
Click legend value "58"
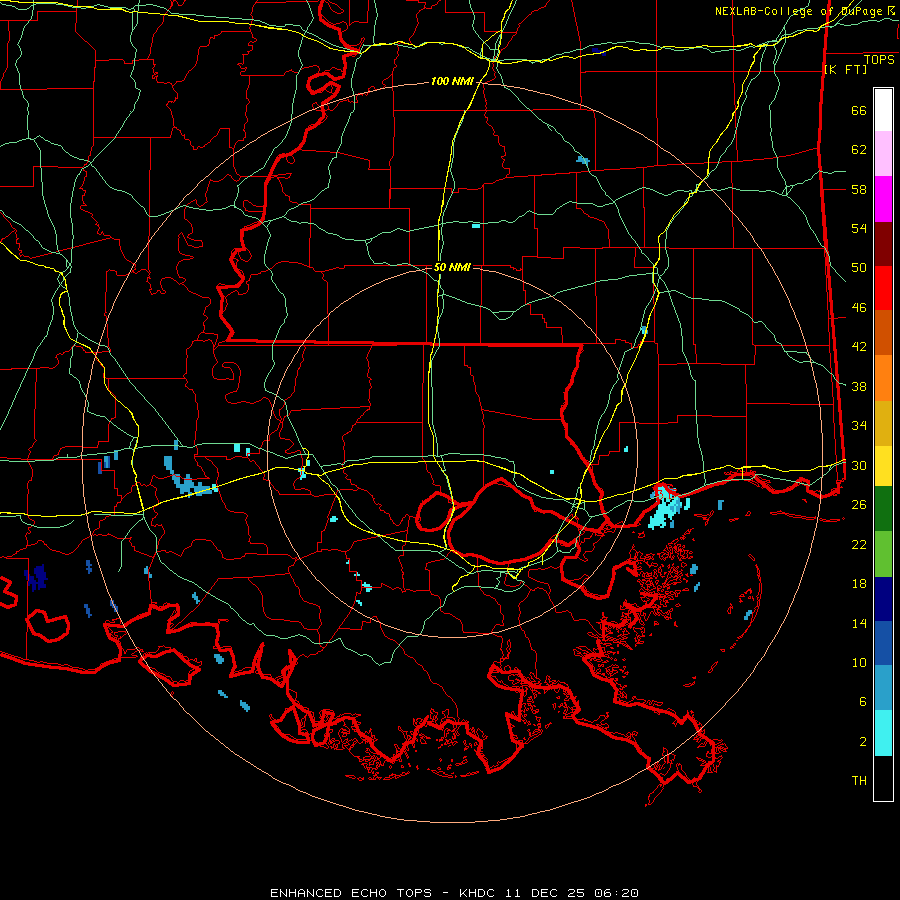click(x=859, y=189)
